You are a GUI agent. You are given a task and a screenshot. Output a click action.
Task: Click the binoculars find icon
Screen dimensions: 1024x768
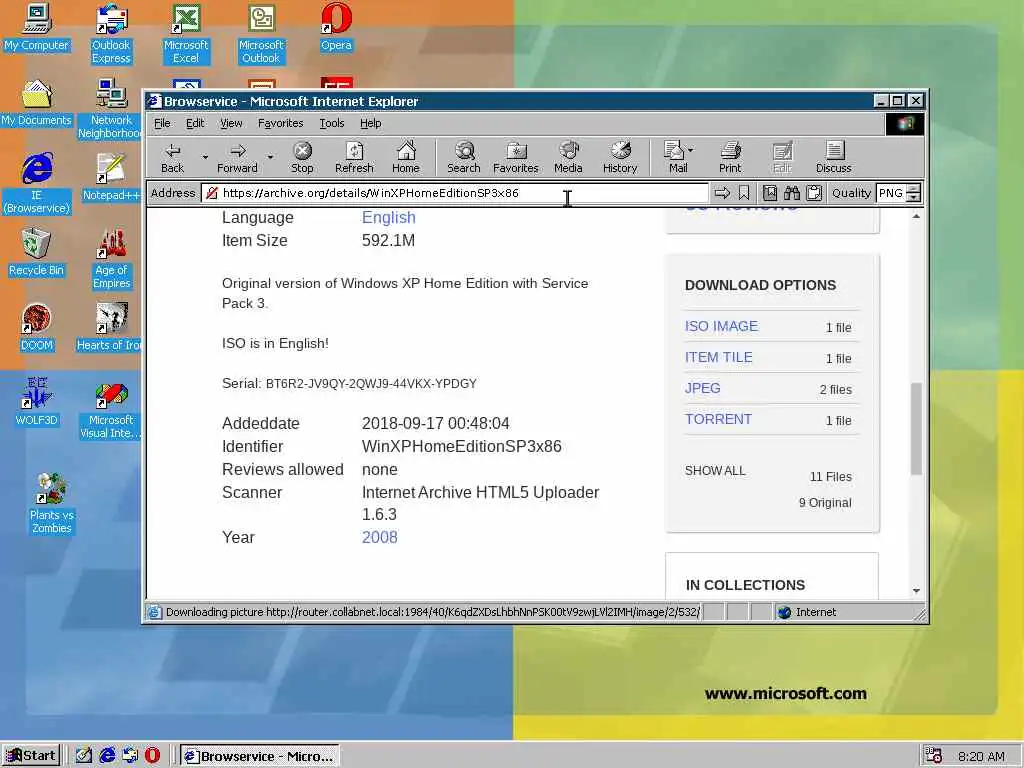792,193
